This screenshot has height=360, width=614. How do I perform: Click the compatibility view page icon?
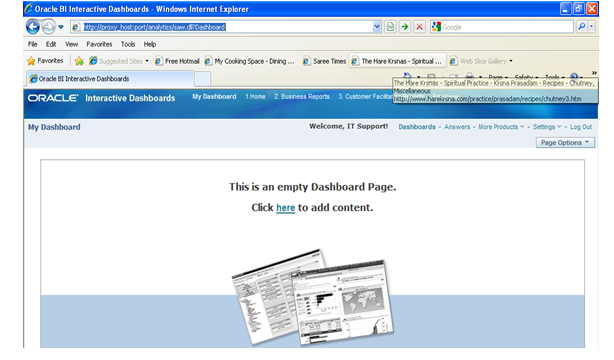390,27
